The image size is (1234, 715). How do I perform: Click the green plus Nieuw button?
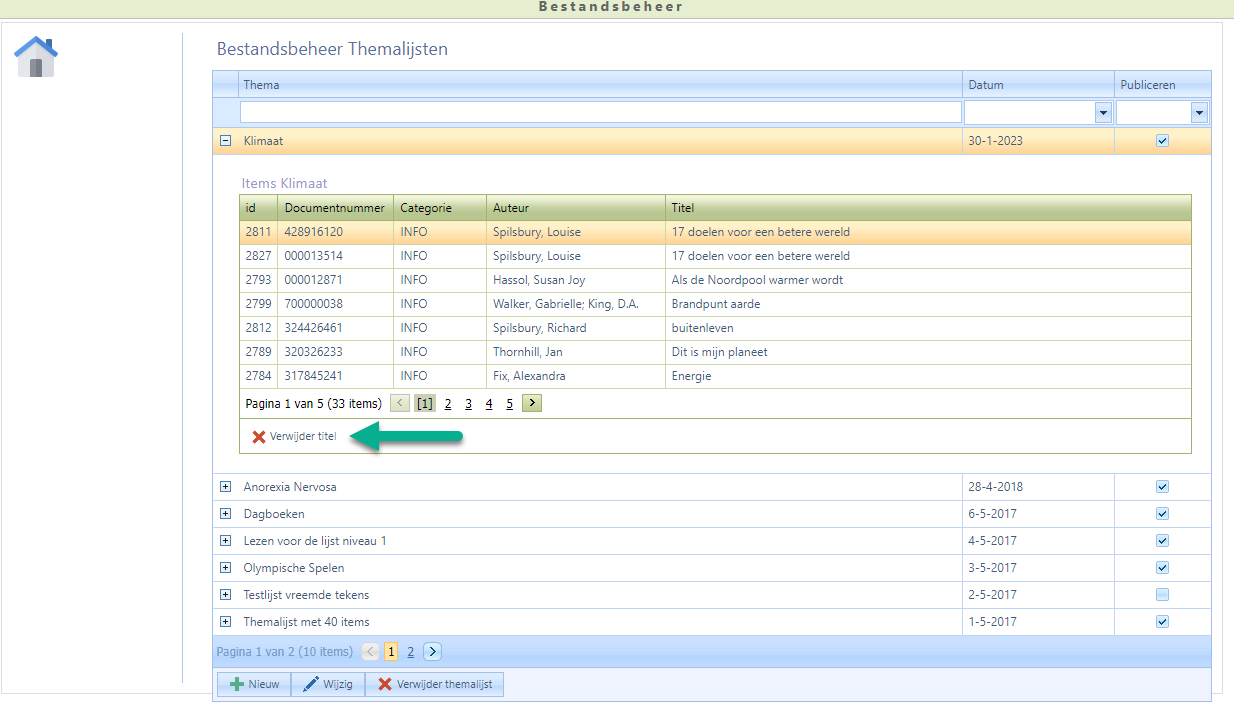pyautogui.click(x=254, y=684)
